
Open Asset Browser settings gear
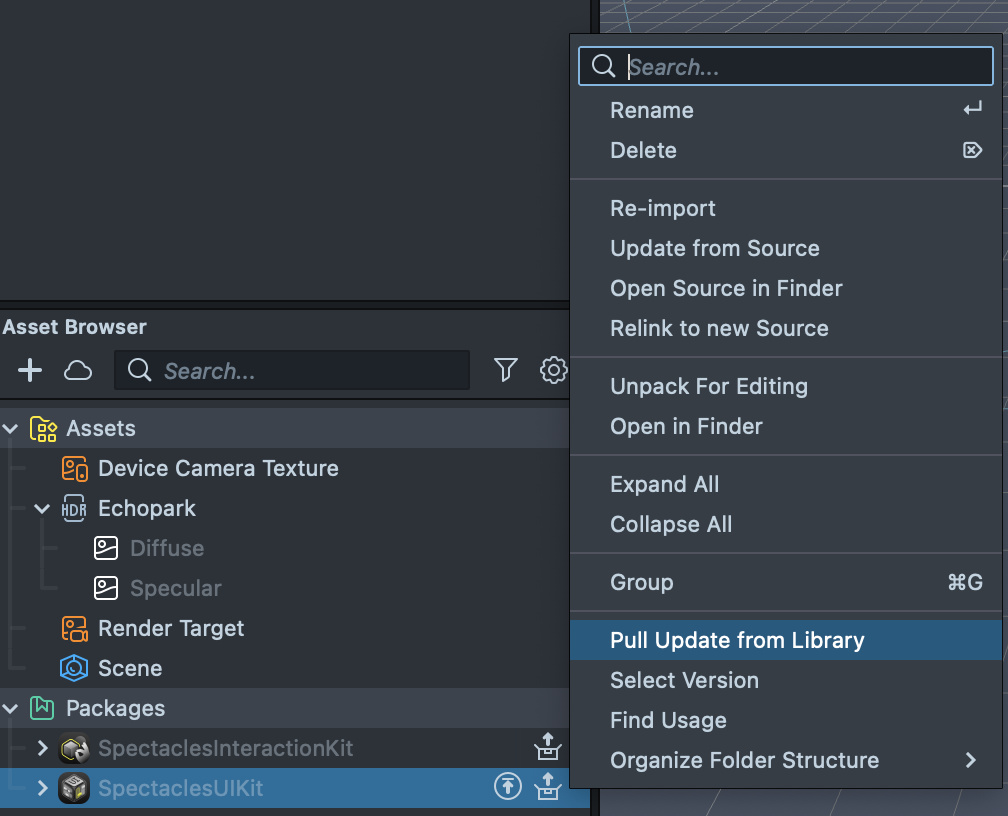click(553, 371)
